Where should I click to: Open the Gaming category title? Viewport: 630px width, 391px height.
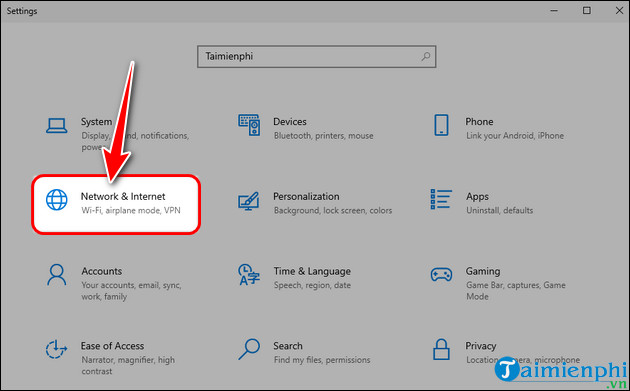(483, 271)
